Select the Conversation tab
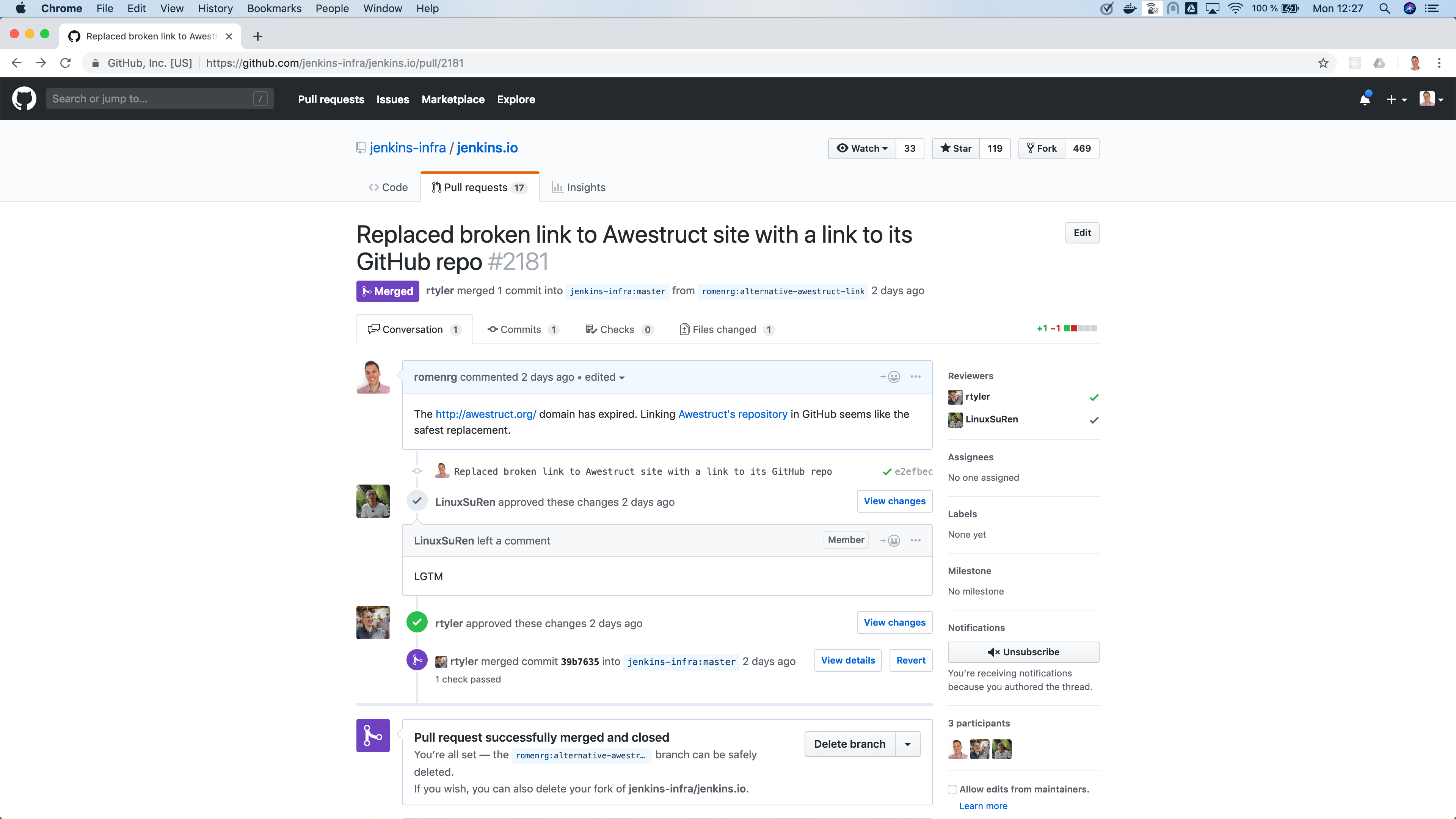Image resolution: width=1456 pixels, height=819 pixels. coord(414,329)
